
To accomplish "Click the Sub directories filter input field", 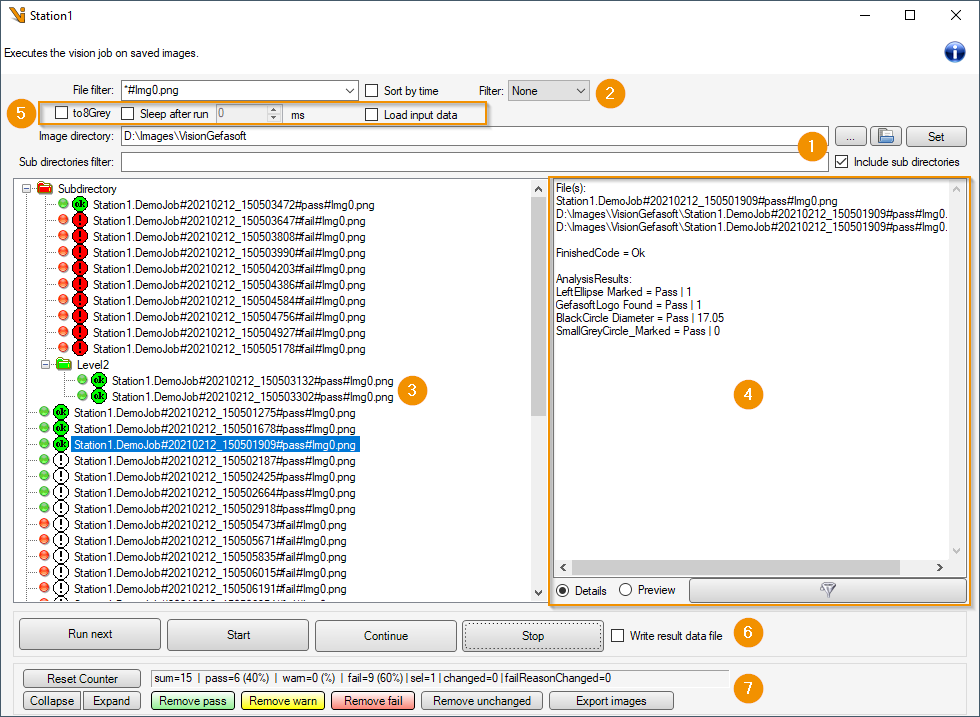I will click(474, 162).
